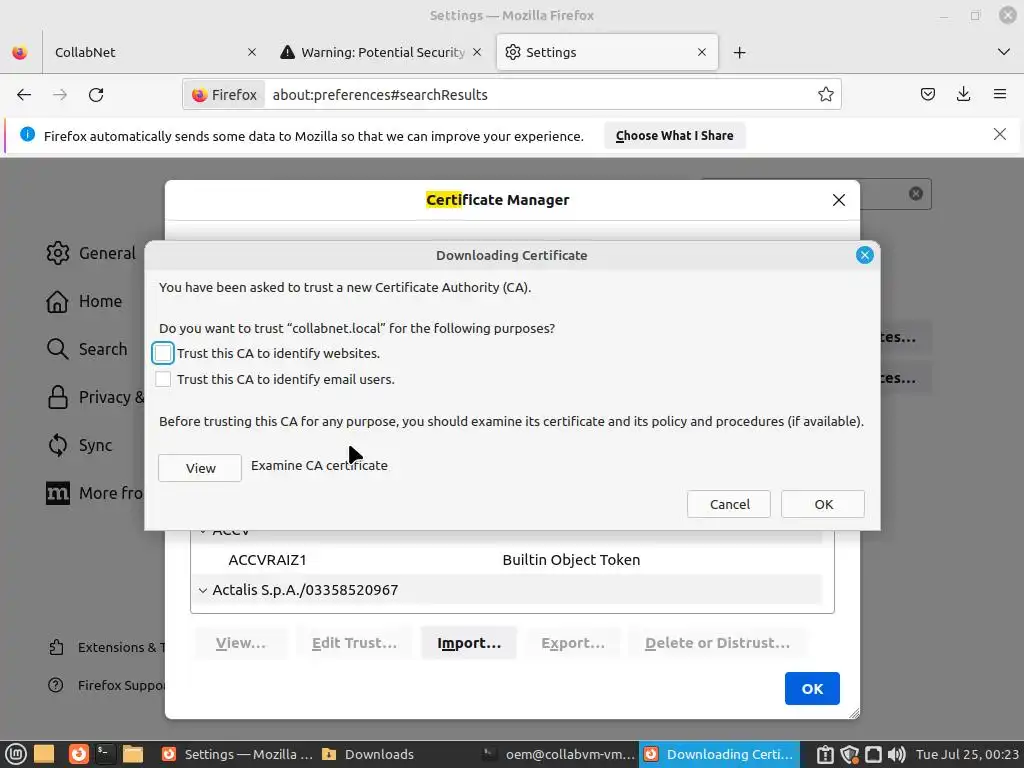The width and height of the screenshot is (1024, 768).
Task: Open the Linux Mint start menu
Action: point(16,754)
